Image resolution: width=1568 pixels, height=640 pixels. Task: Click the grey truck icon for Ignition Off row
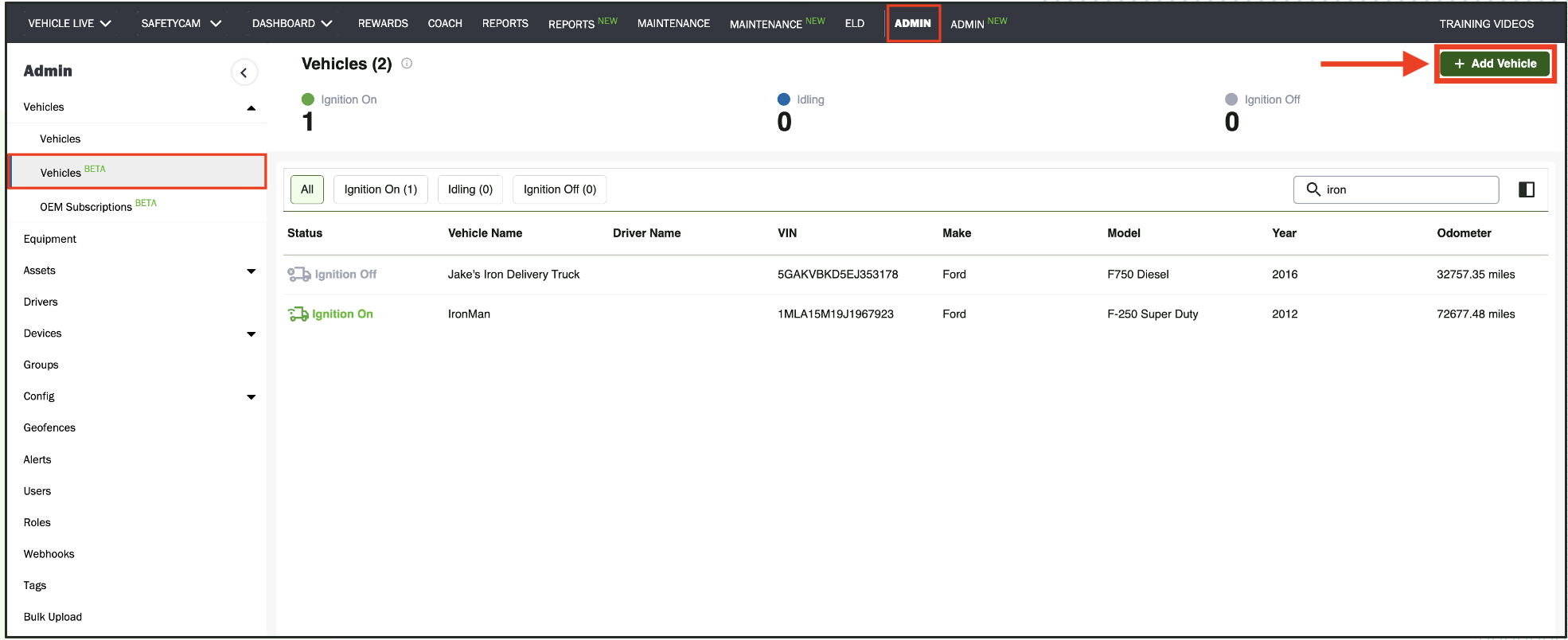pos(299,275)
